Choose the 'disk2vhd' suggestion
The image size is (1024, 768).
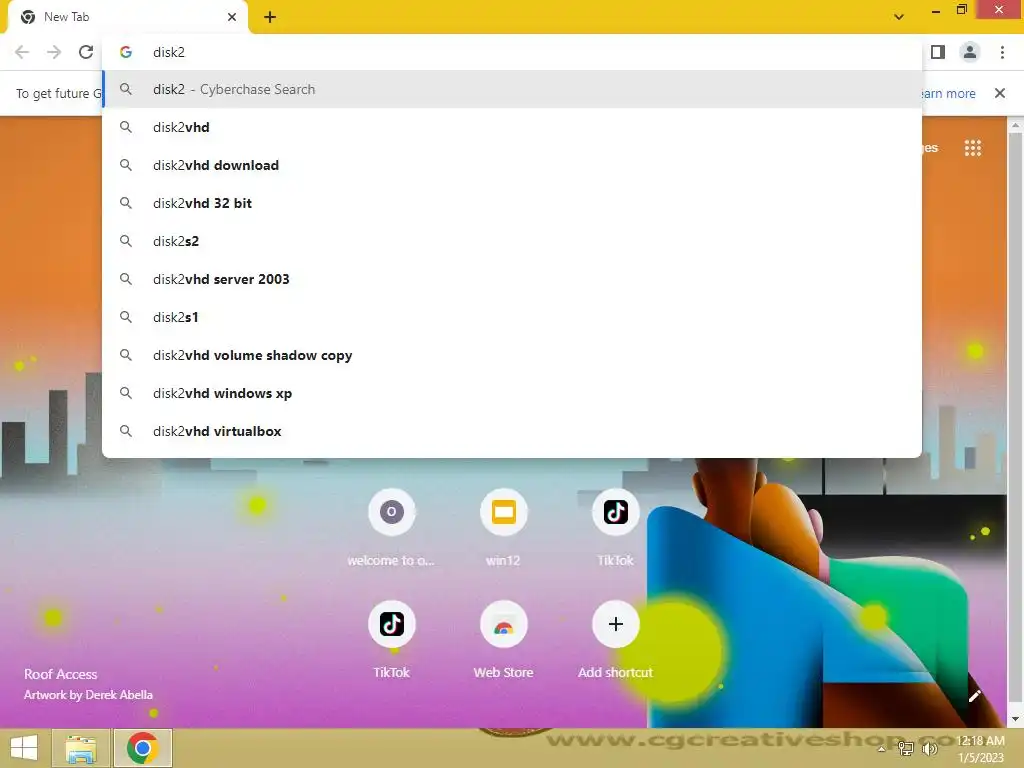(512, 127)
